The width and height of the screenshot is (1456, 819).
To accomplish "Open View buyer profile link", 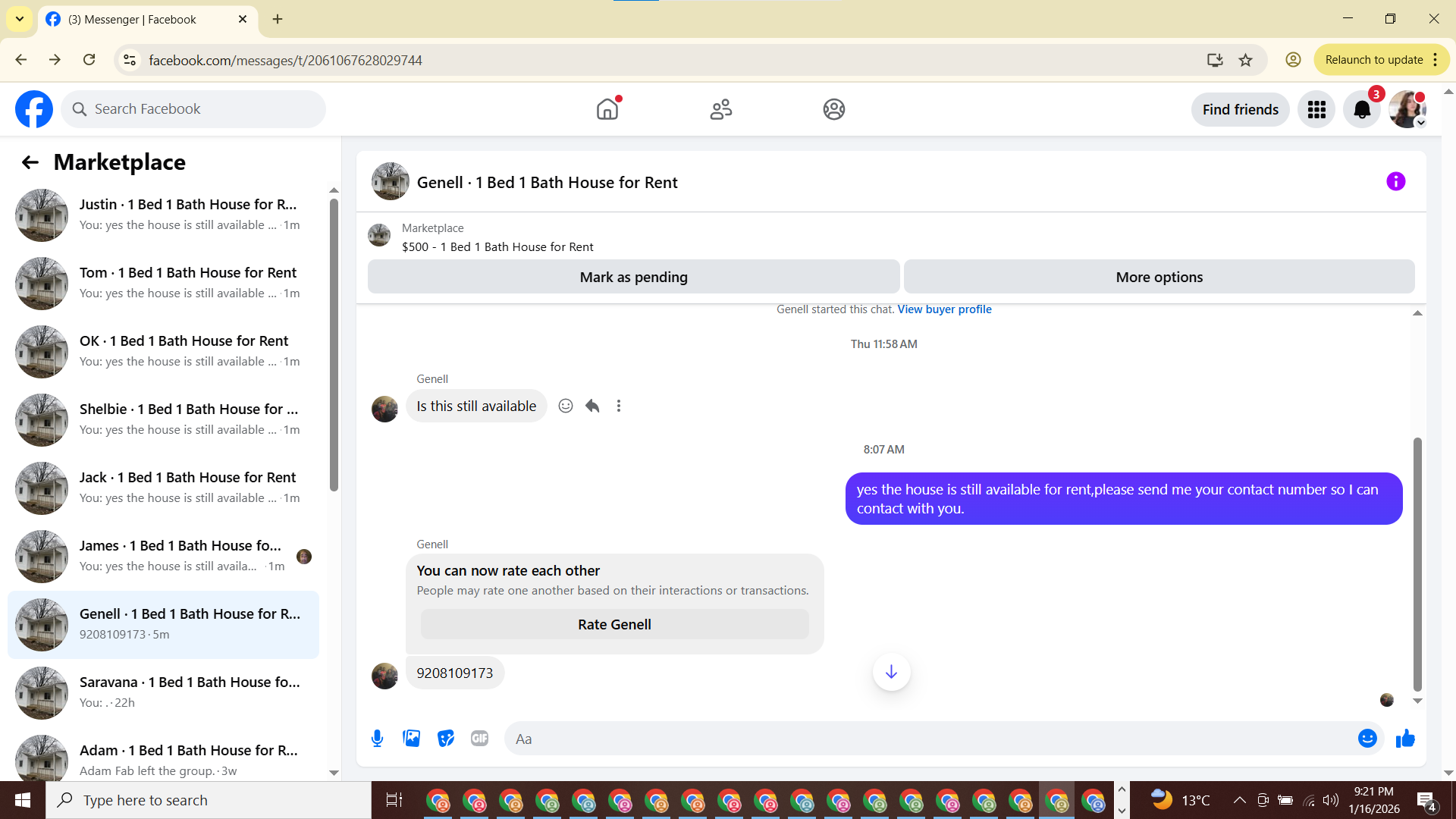I will 944,309.
